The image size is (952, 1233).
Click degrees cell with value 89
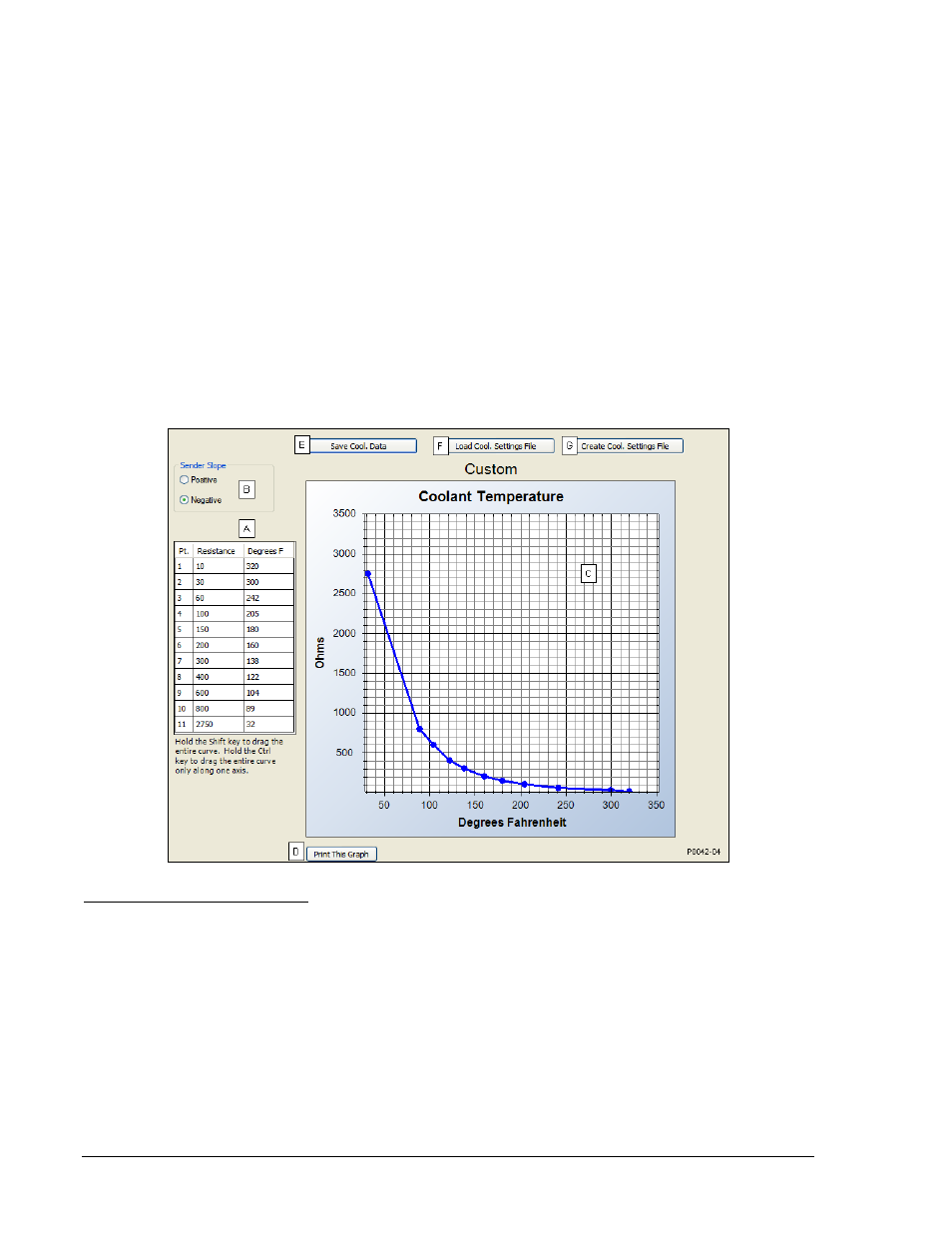pos(268,709)
